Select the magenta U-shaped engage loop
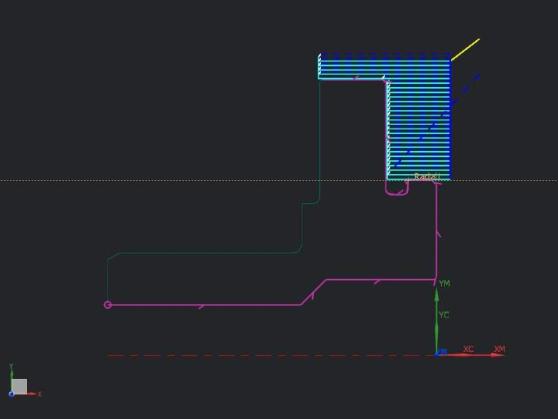 [x=396, y=188]
